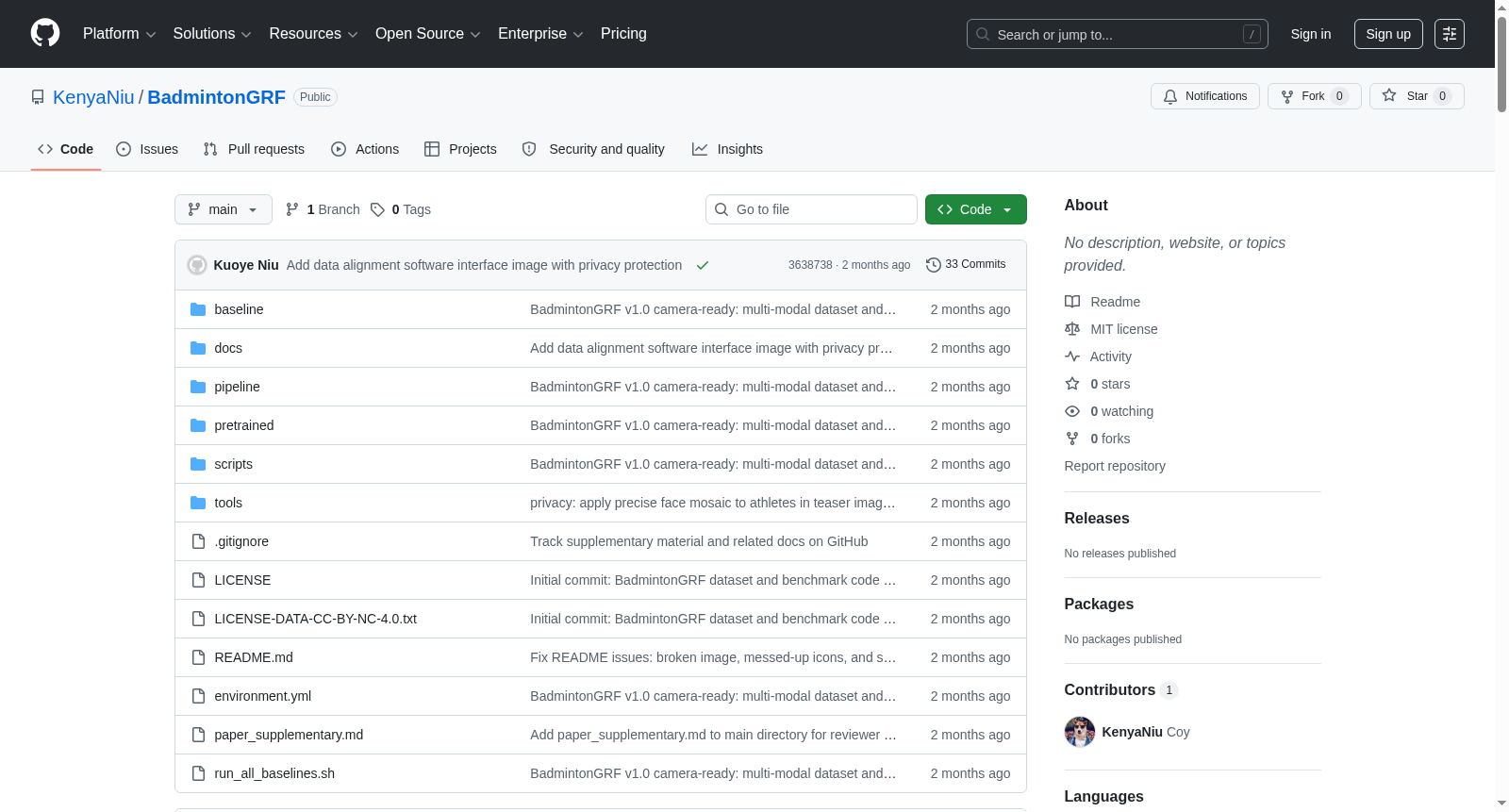Switch to the Security and quality tab
1509x812 pixels.
point(593,149)
